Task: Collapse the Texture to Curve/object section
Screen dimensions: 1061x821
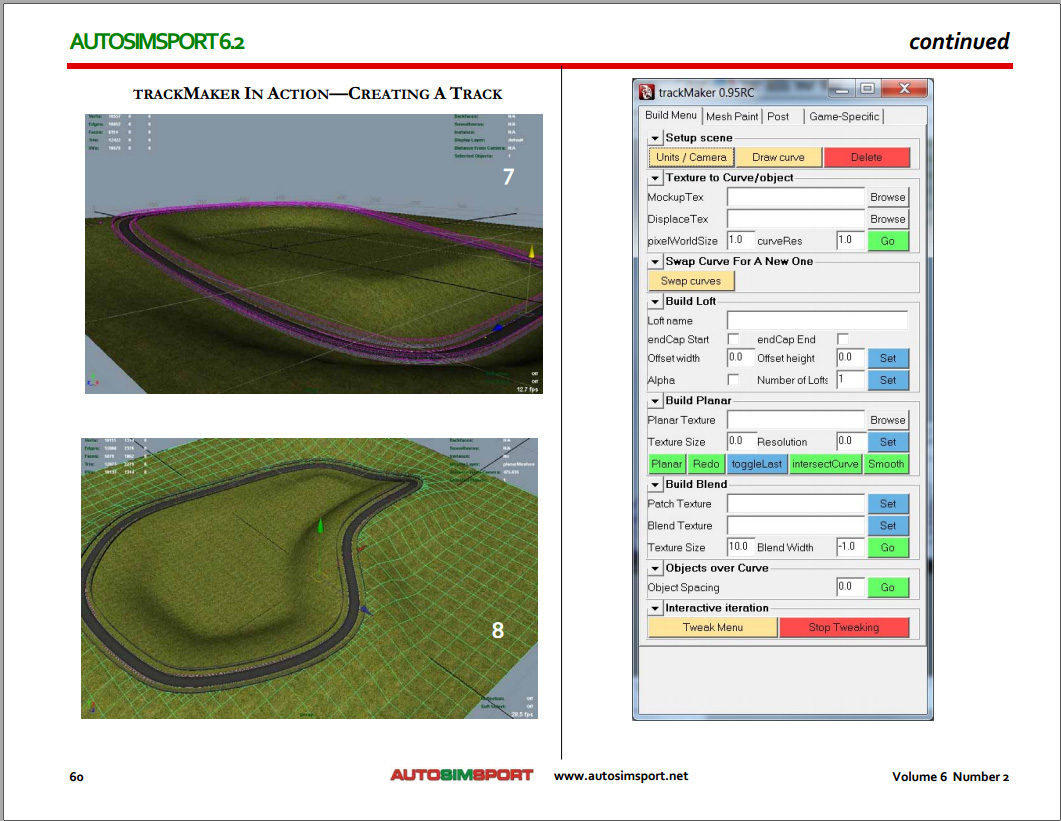Action: pyautogui.click(x=655, y=178)
